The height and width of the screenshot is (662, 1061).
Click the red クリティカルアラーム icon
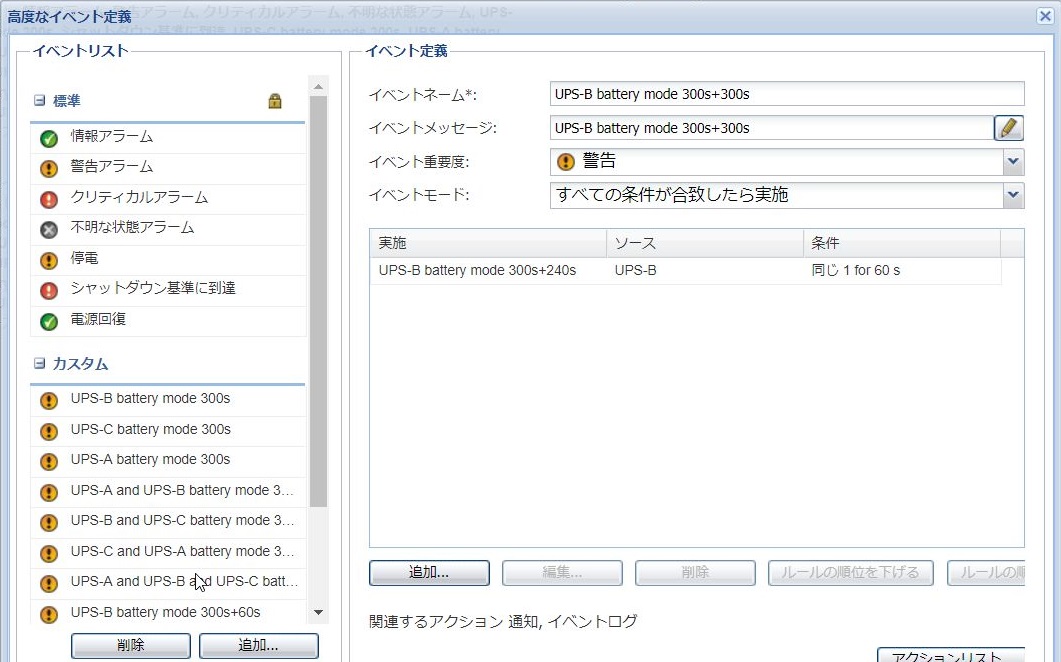pyautogui.click(x=48, y=199)
